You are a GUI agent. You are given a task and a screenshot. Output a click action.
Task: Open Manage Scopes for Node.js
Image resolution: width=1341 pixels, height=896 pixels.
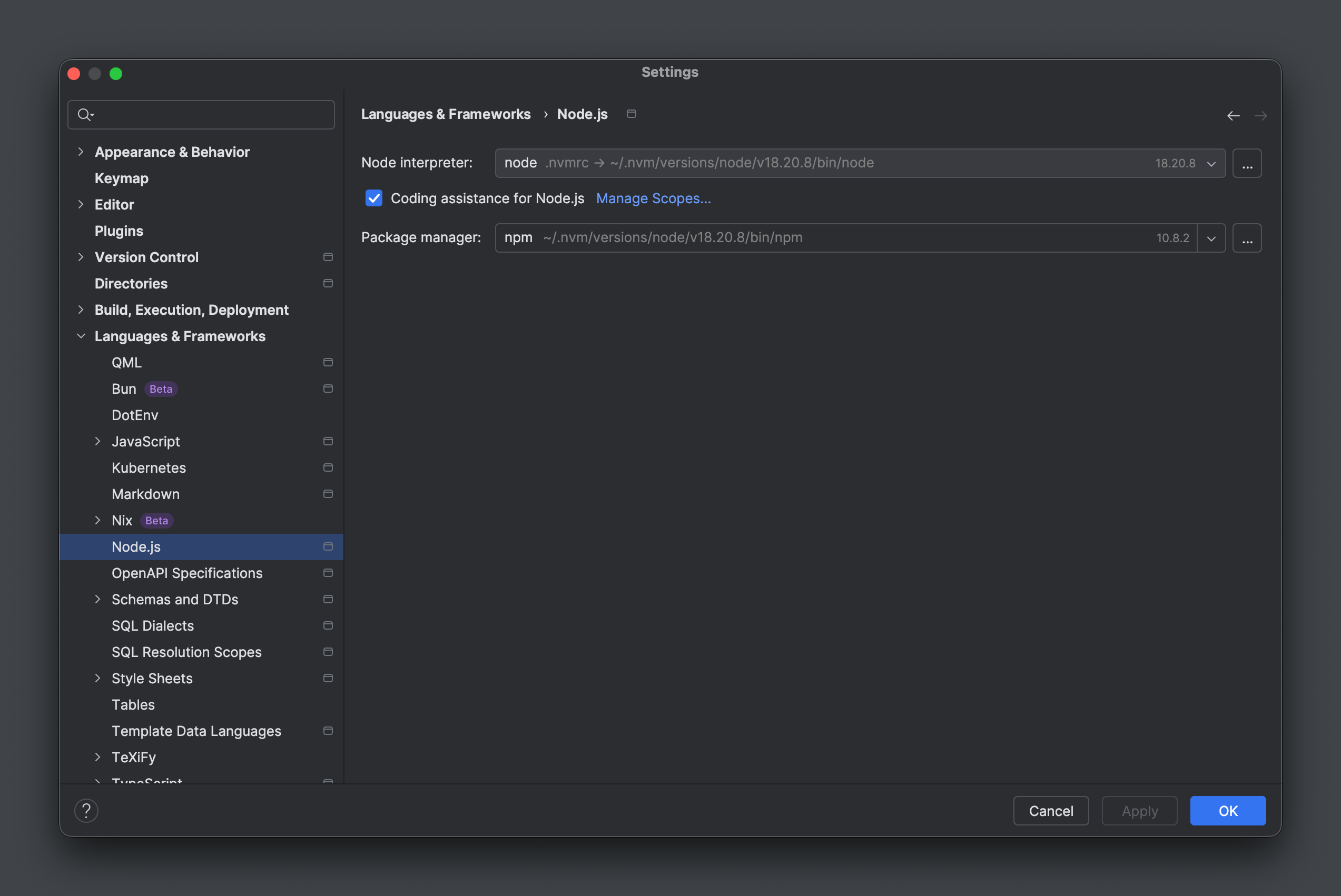(653, 198)
